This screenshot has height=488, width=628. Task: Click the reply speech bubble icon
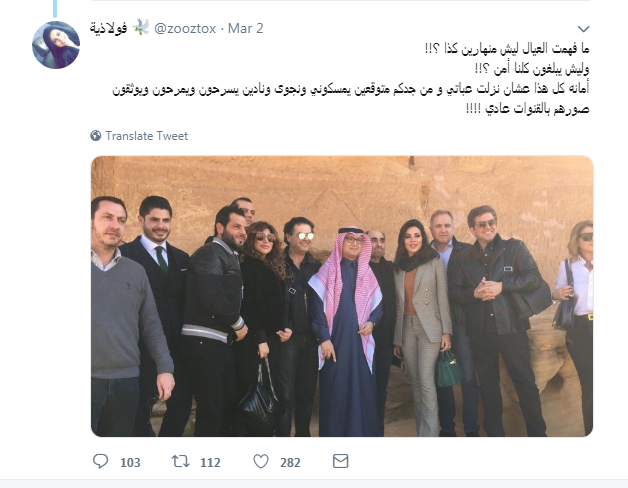pos(101,462)
